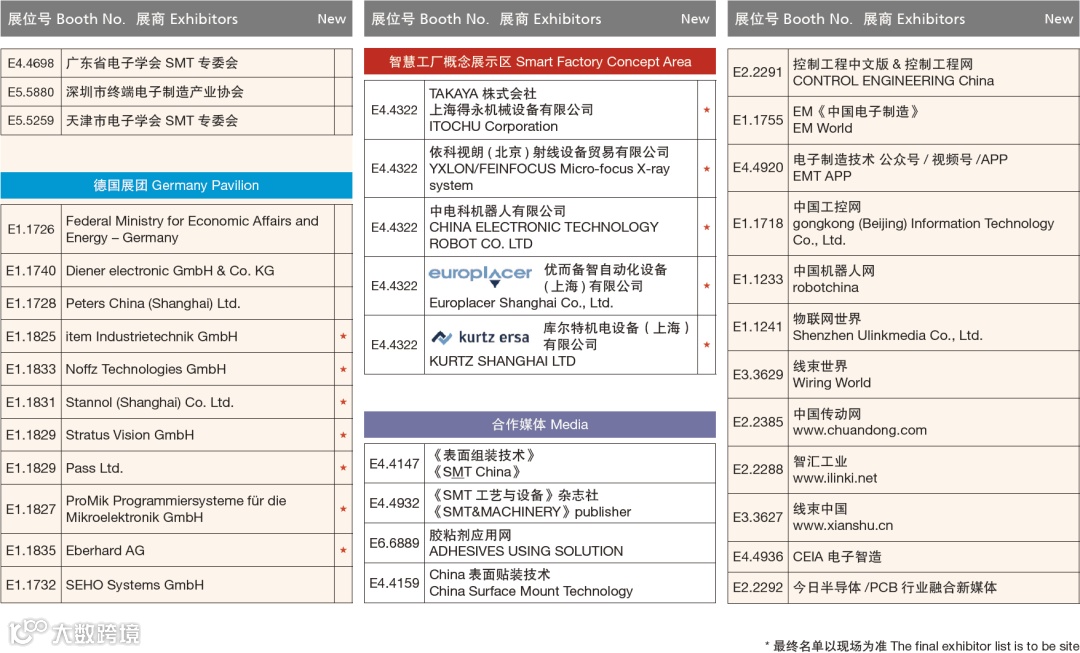This screenshot has height=653, width=1080.
Task: Click 深圳市终端电子制造产业协会
Action: tap(154, 92)
